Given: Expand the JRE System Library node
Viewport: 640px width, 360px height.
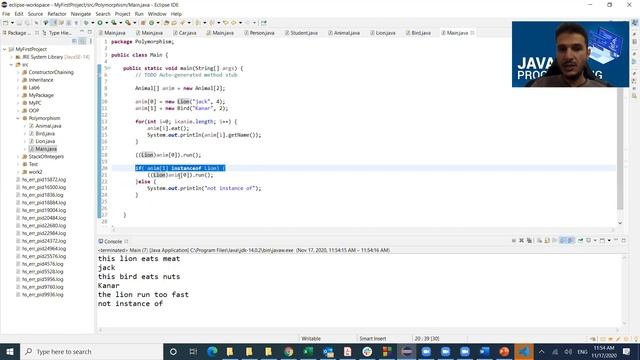Looking at the screenshot, I should click(x=11, y=57).
